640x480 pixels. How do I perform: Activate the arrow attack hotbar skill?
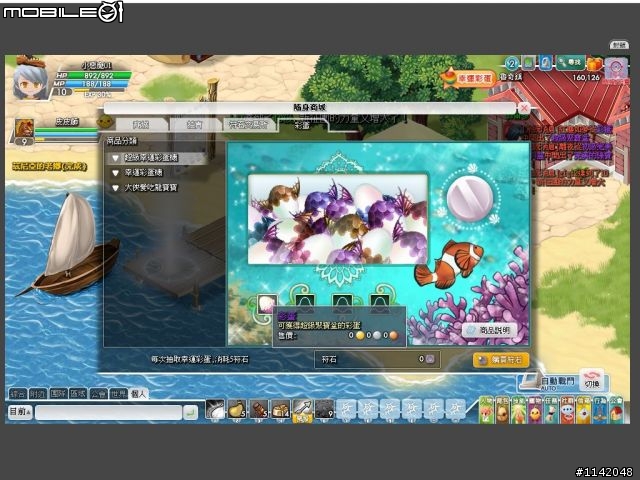click(302, 409)
